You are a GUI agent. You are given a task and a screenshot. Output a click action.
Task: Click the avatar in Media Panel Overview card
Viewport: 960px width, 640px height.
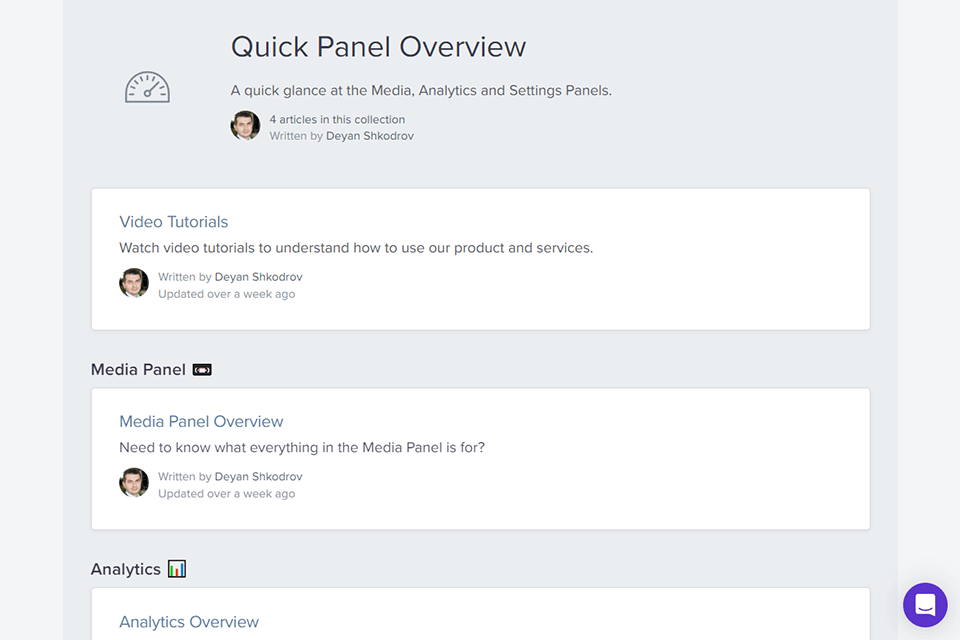click(134, 483)
